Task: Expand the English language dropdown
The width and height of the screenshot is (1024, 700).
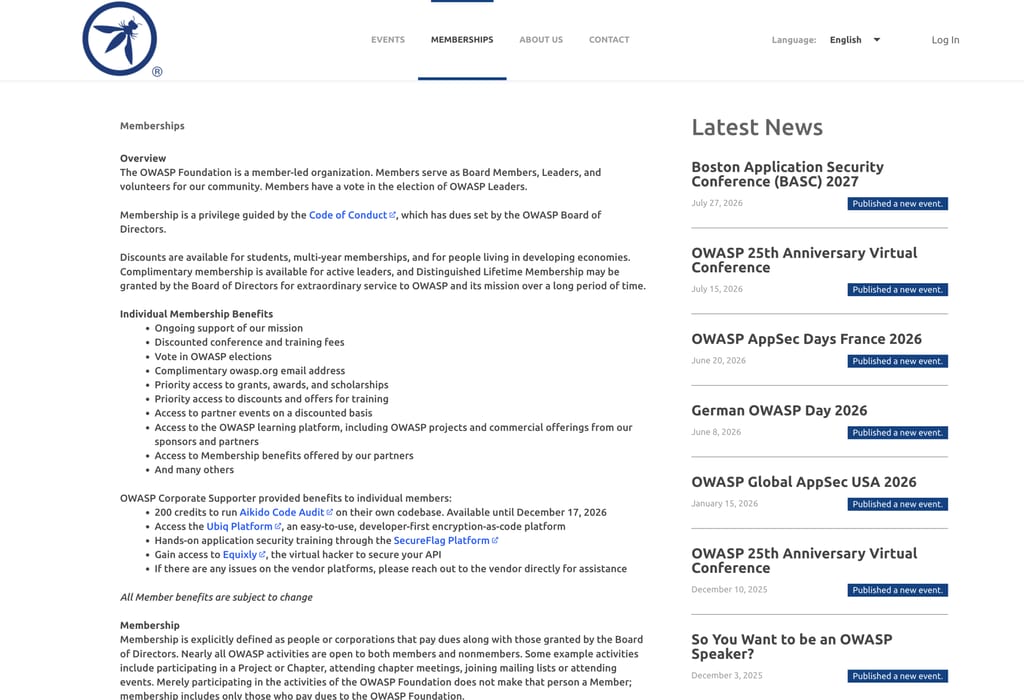Action: (x=855, y=40)
